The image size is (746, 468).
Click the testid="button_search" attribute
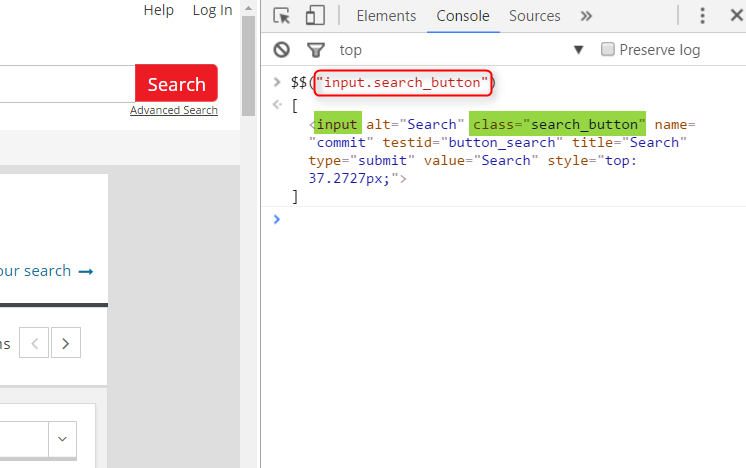pyautogui.click(x=472, y=143)
